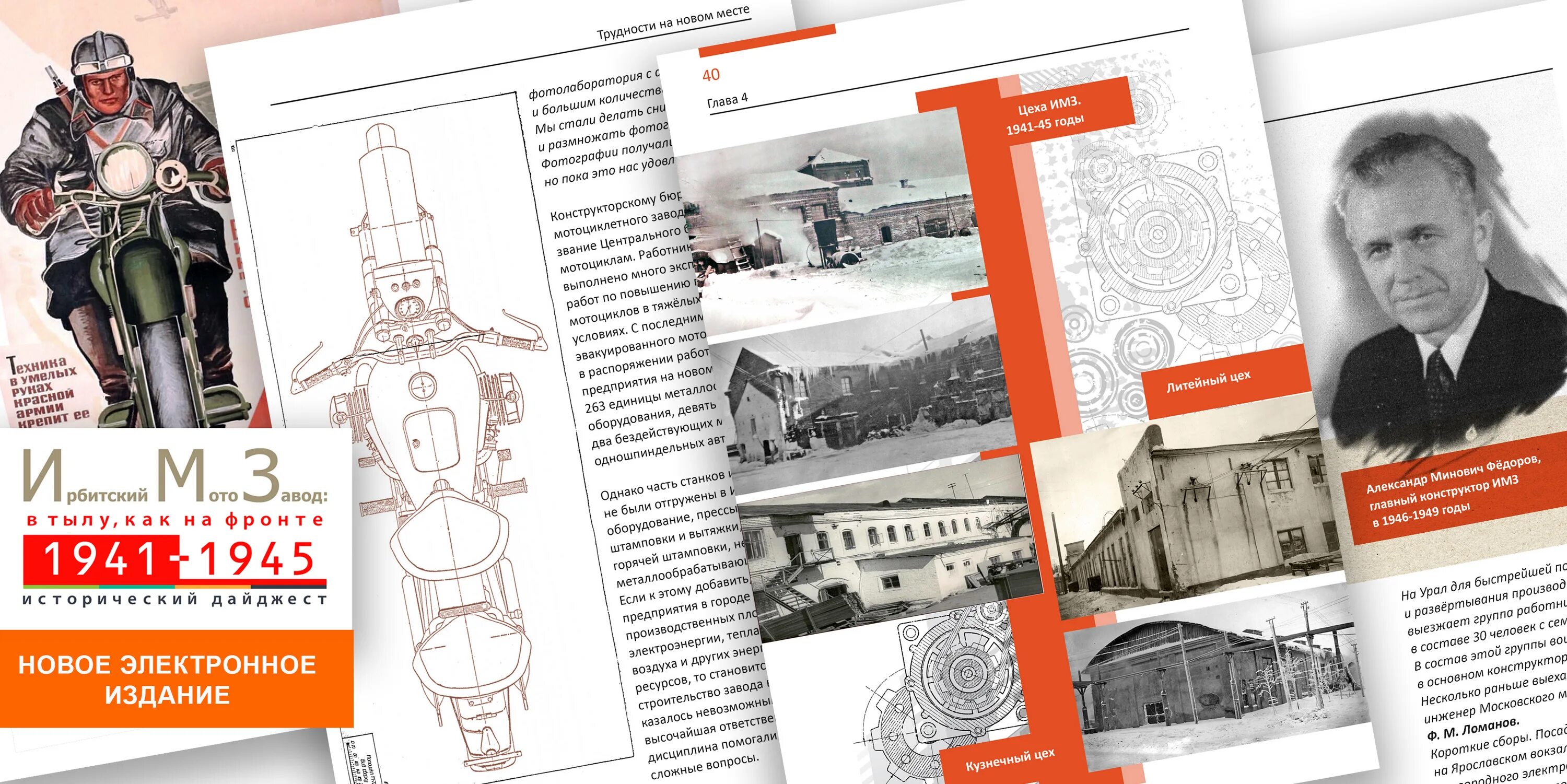Click the 'Кузнечный цех' orange label
The width and height of the screenshot is (1567, 784).
pyautogui.click(x=1010, y=760)
